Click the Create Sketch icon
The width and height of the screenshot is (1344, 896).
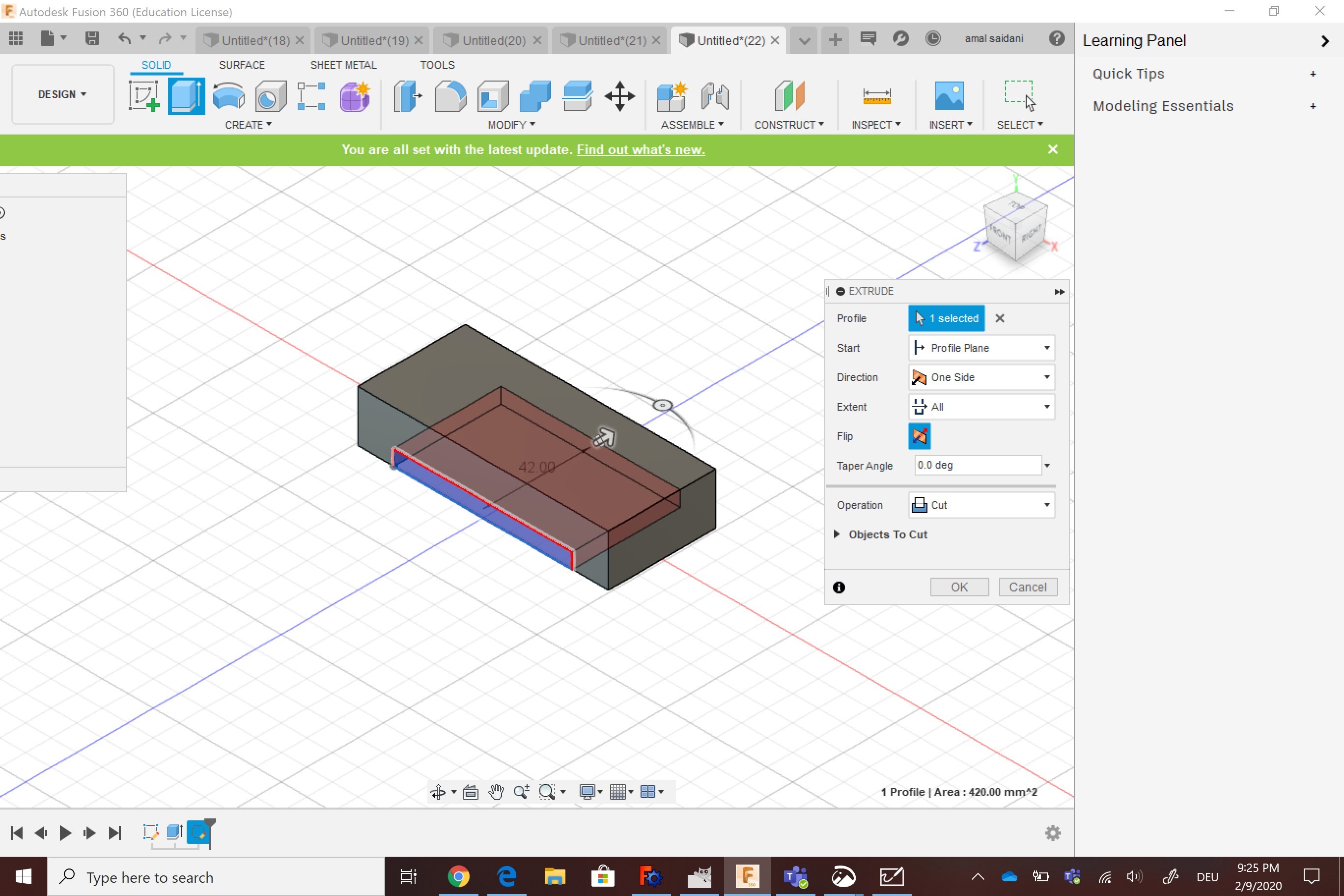(x=143, y=96)
